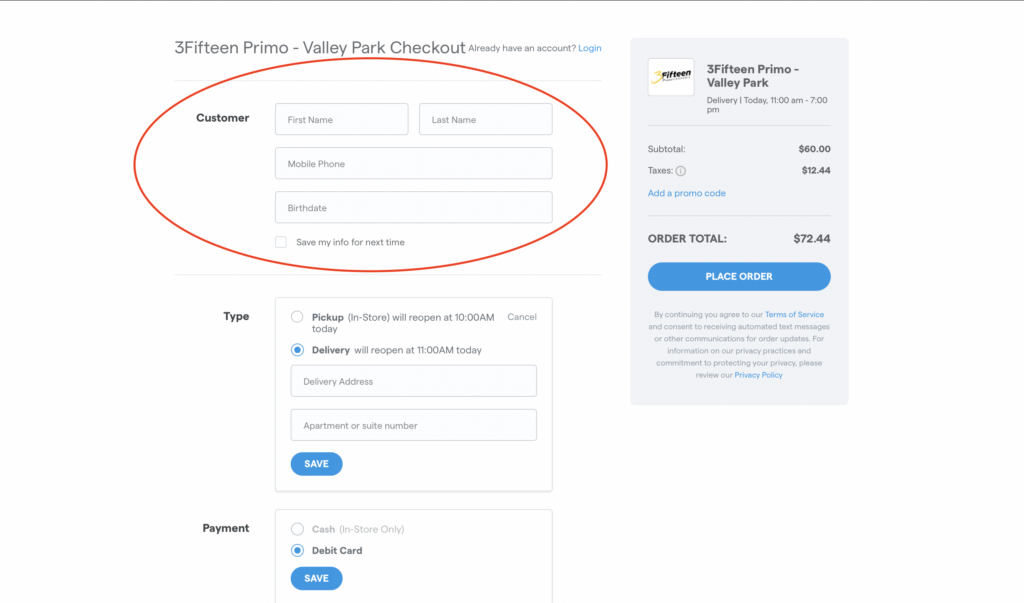Image resolution: width=1024 pixels, height=603 pixels.
Task: Choose Debit Card payment option
Action: [x=297, y=550]
